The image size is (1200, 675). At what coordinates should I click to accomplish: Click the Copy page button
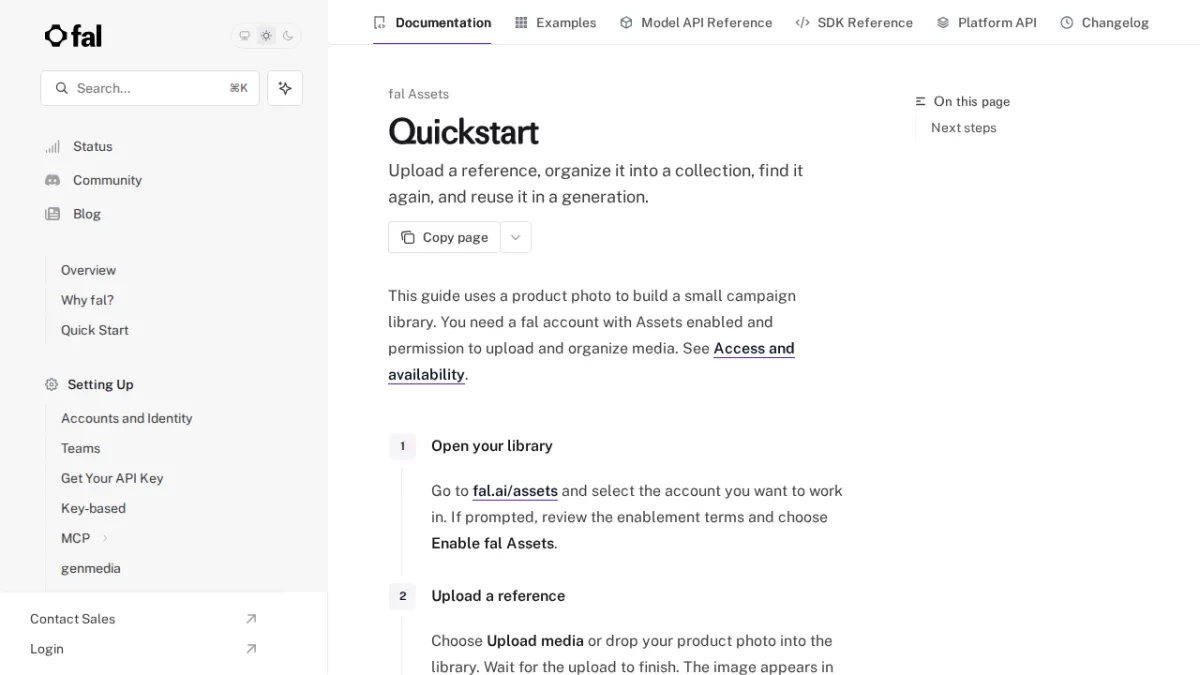tap(444, 237)
